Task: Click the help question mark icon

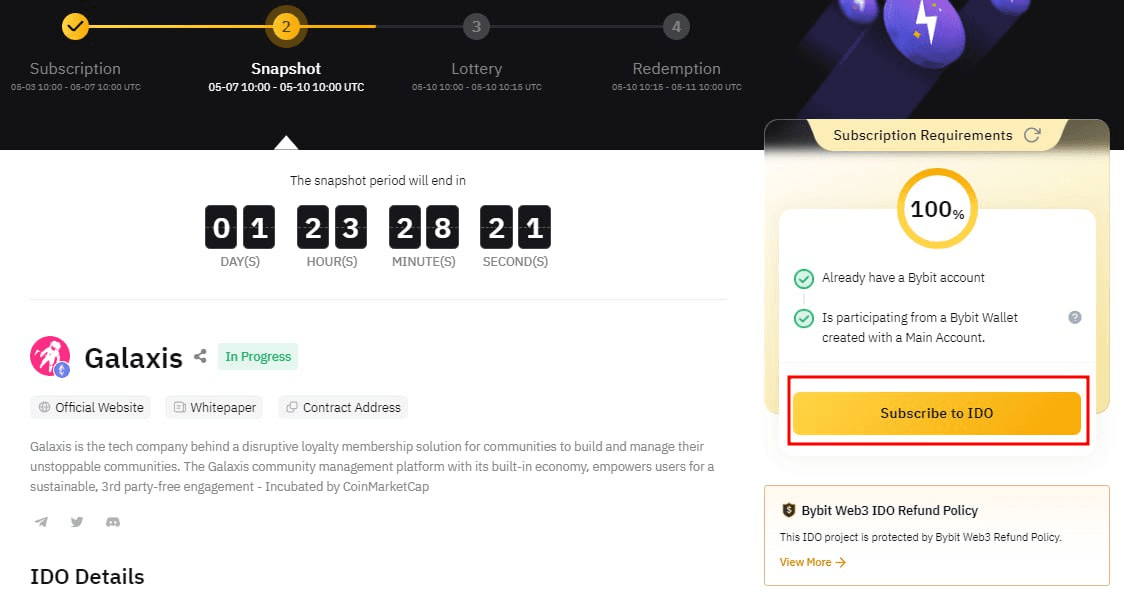Action: tap(1075, 317)
